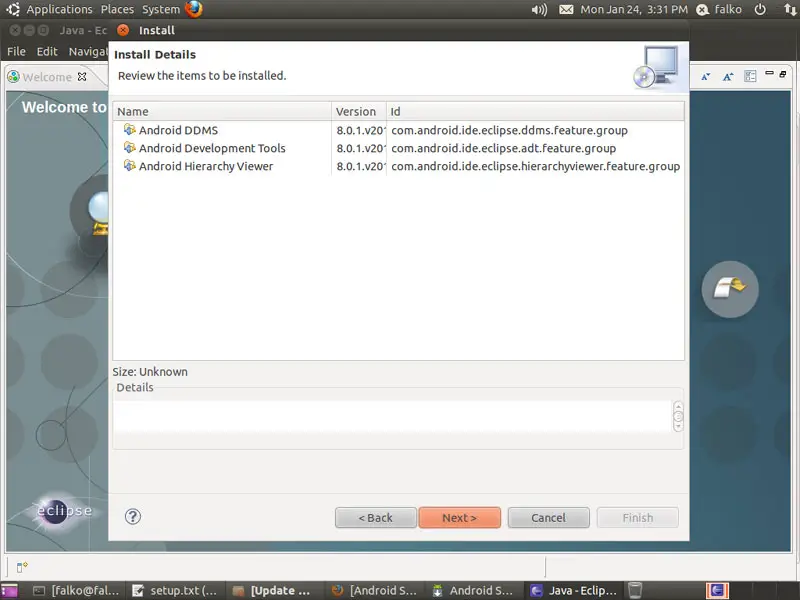Select the Welcome tab in Eclipse
Viewport: 800px width, 600px height.
[x=47, y=77]
